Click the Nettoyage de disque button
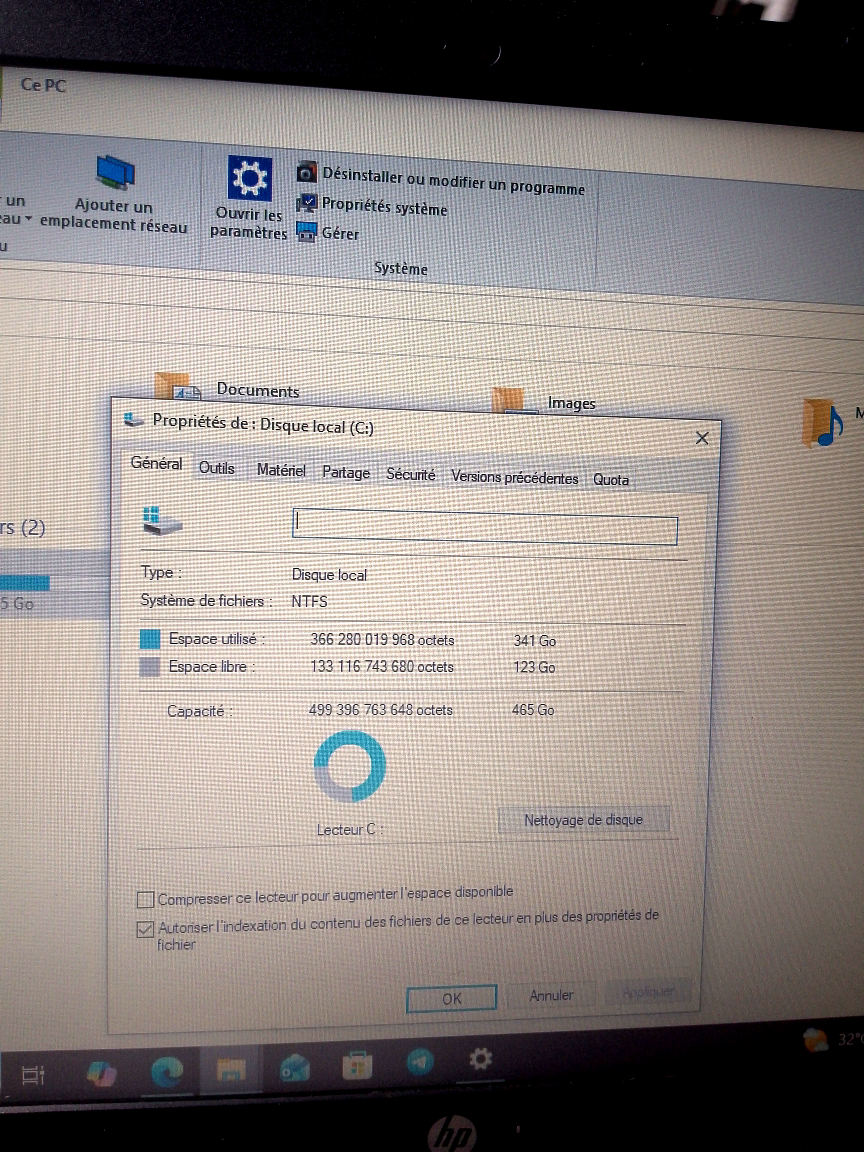Image resolution: width=864 pixels, height=1152 pixels. [583, 820]
